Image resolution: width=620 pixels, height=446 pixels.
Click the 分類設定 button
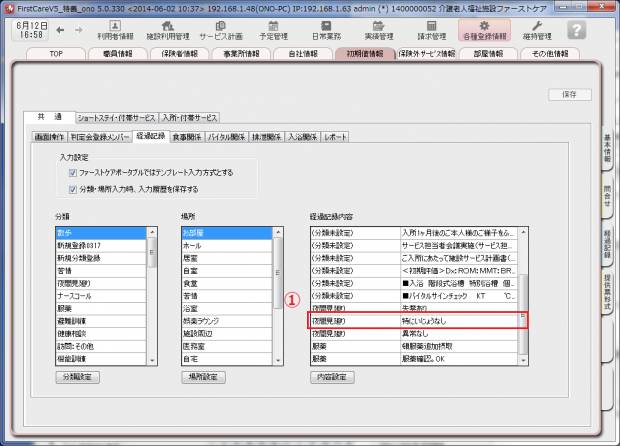(78, 378)
